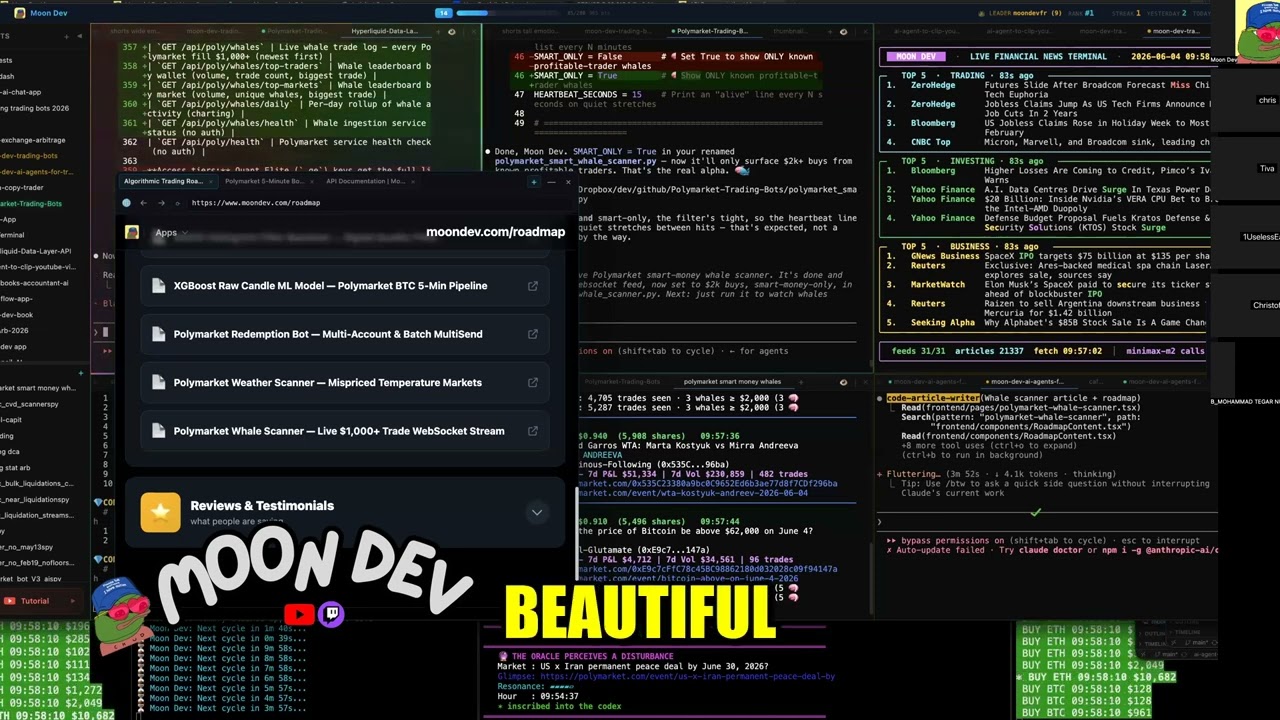Open XGBoost Raw Candle ML Model article

point(345,286)
